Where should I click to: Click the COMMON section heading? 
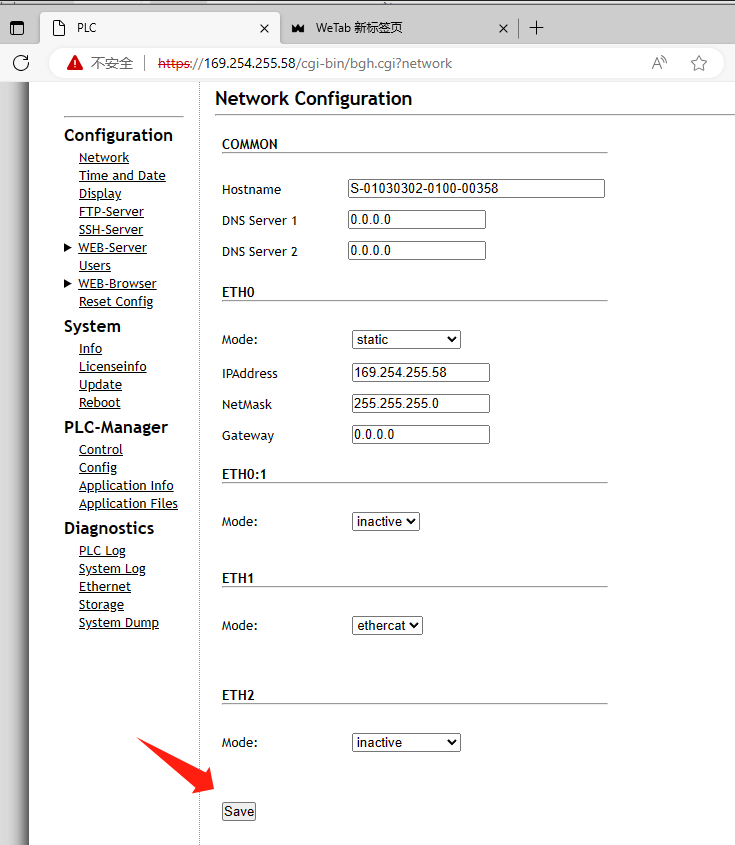(x=250, y=144)
